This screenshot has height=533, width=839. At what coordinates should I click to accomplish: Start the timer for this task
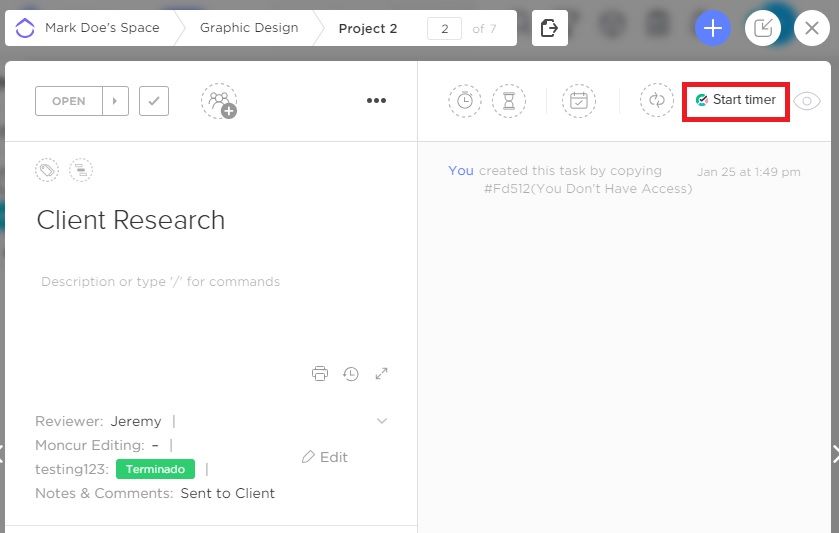736,100
